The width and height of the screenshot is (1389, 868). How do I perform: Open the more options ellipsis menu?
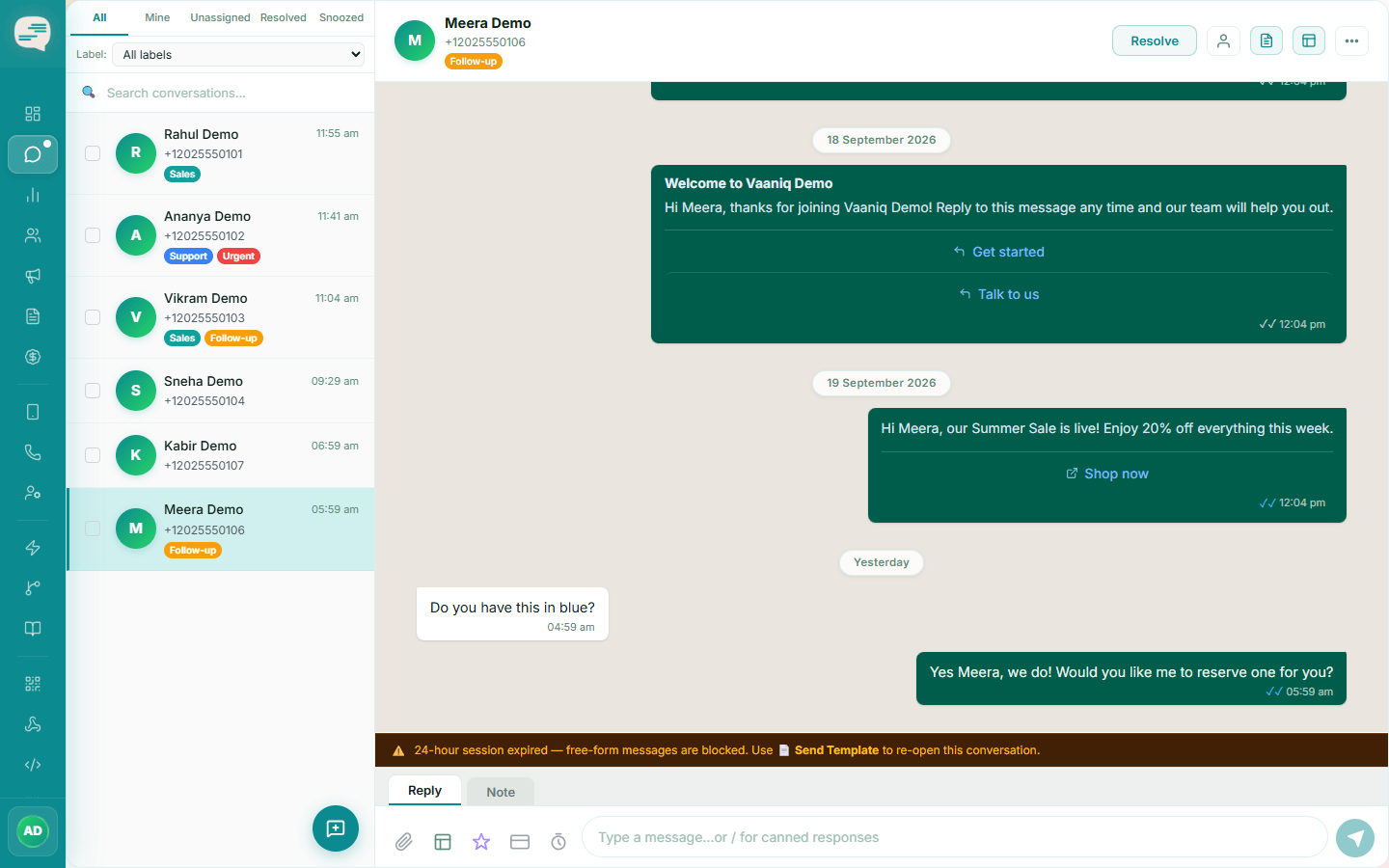(x=1351, y=41)
